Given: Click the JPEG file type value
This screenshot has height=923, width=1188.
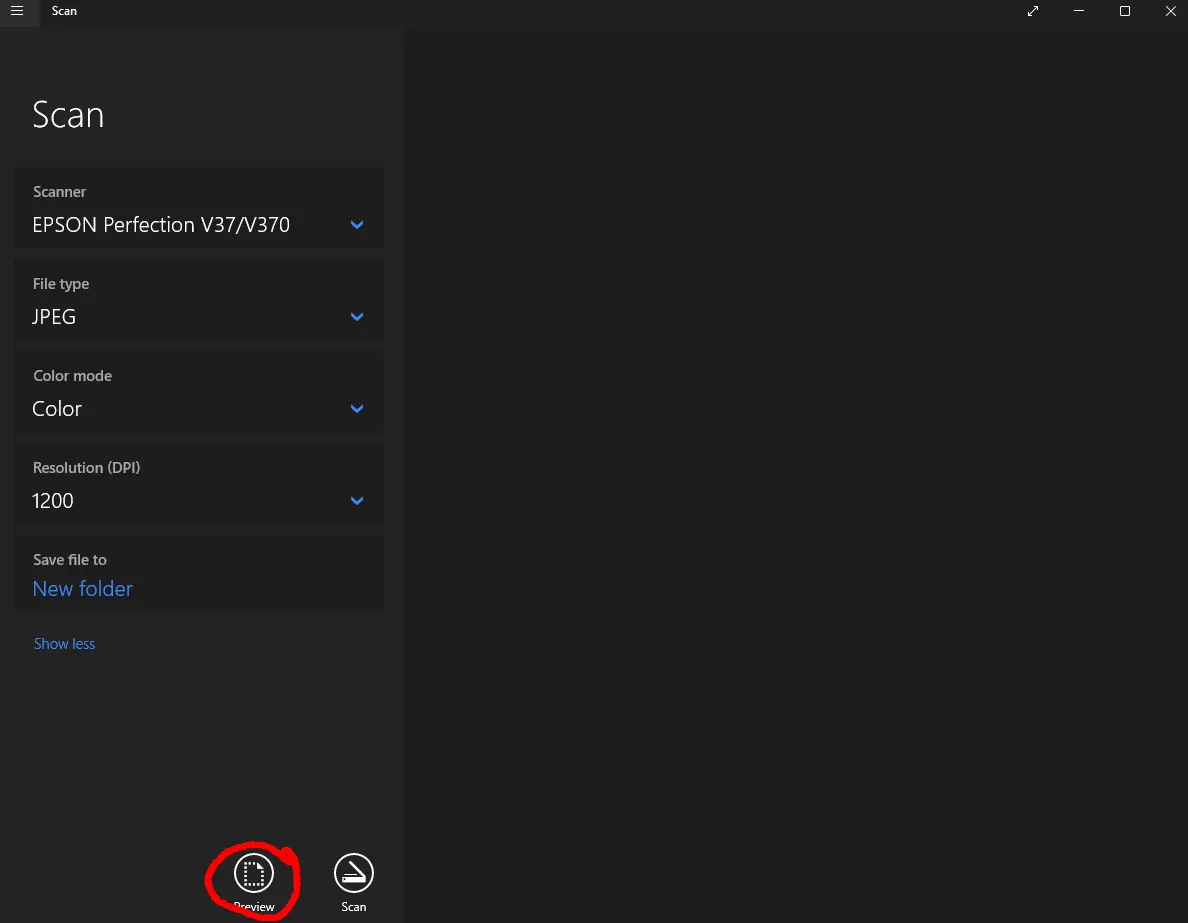Looking at the screenshot, I should click(x=54, y=317).
